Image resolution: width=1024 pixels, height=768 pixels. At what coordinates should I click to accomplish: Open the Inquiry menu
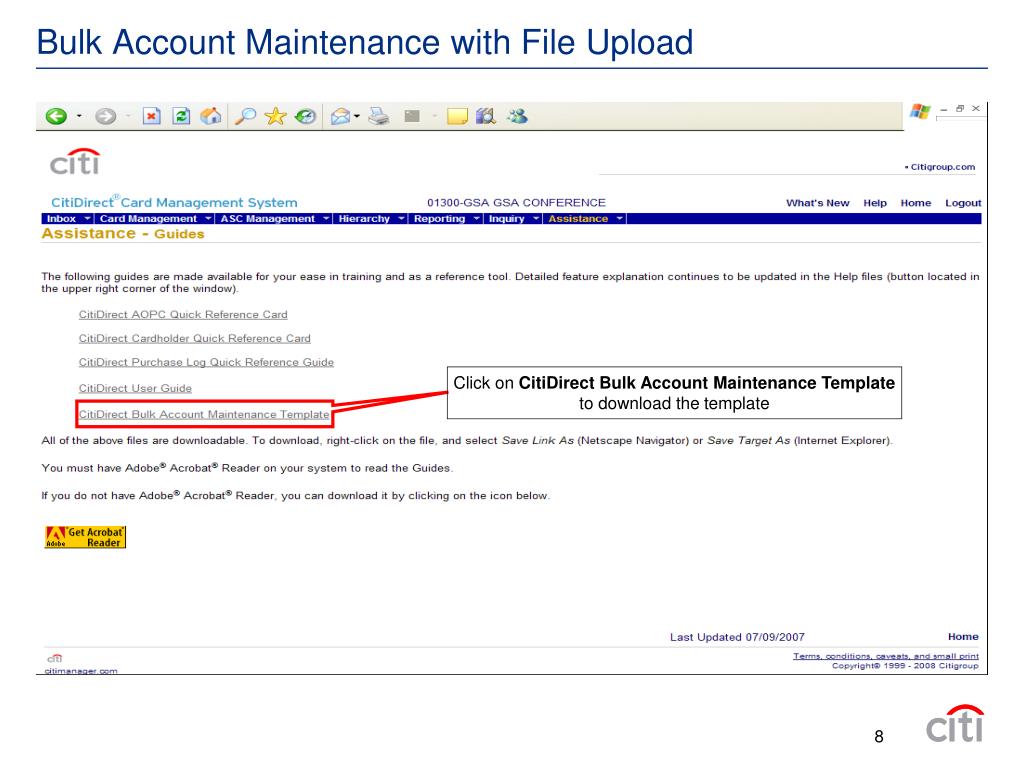[x=507, y=219]
